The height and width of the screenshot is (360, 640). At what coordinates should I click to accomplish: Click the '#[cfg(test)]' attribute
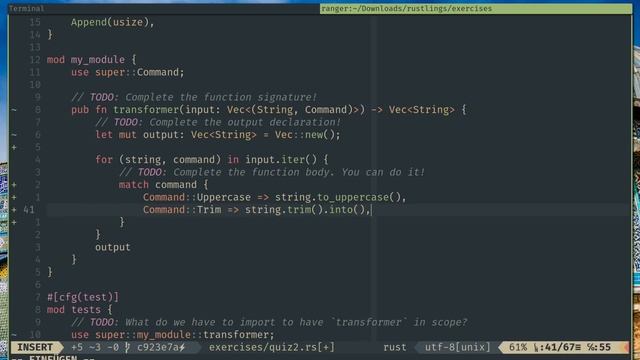83,297
